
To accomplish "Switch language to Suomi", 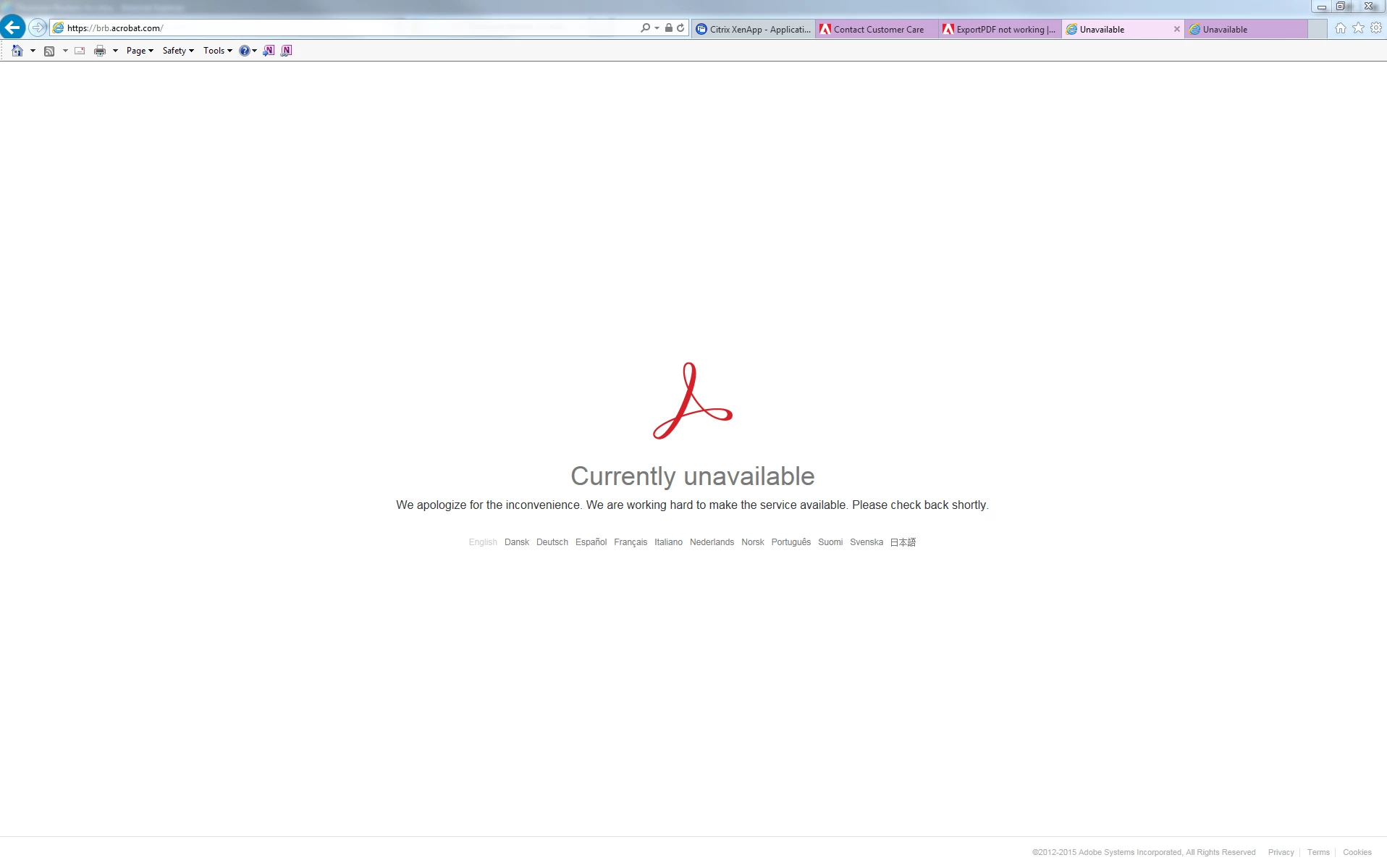I will pyautogui.click(x=830, y=542).
